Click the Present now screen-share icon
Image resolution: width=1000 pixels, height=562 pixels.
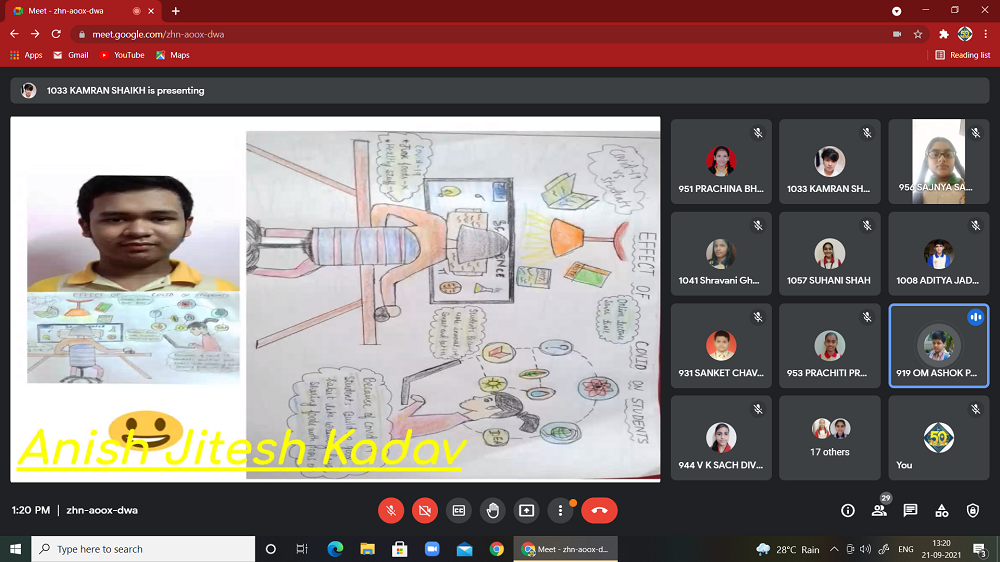tap(527, 510)
